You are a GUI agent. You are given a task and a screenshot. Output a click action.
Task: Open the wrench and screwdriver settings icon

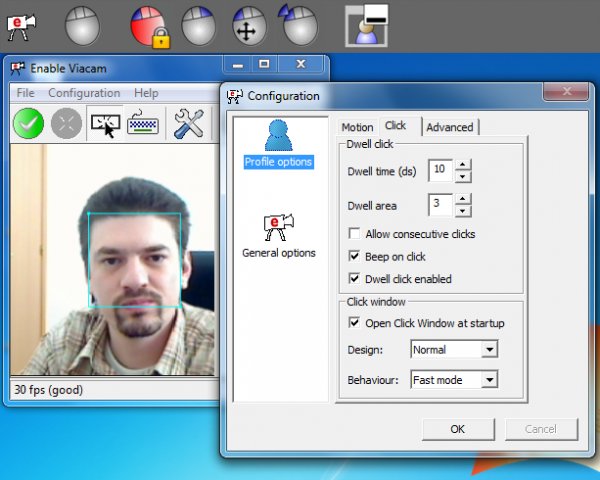pyautogui.click(x=188, y=124)
